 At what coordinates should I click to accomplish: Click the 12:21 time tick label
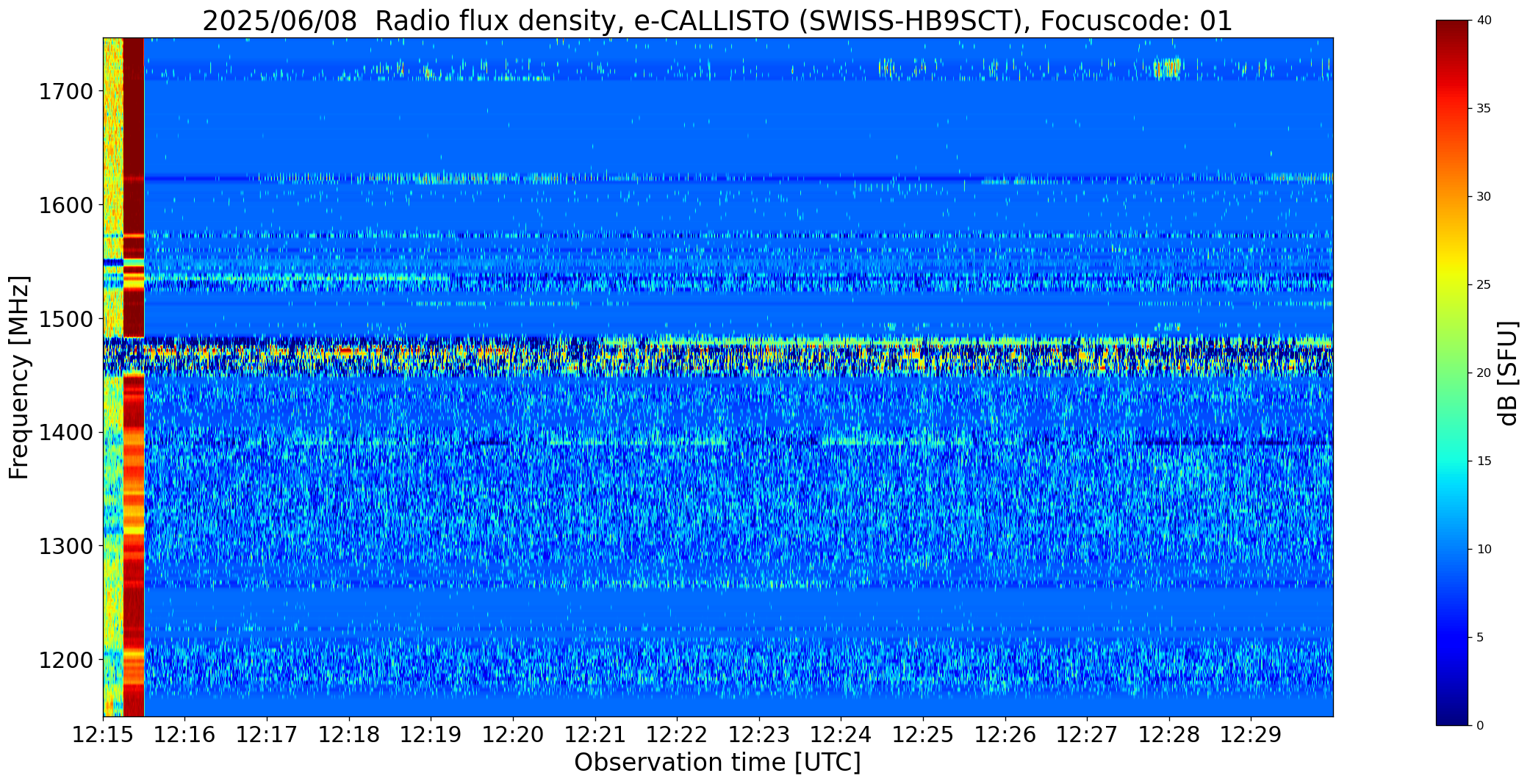(595, 735)
